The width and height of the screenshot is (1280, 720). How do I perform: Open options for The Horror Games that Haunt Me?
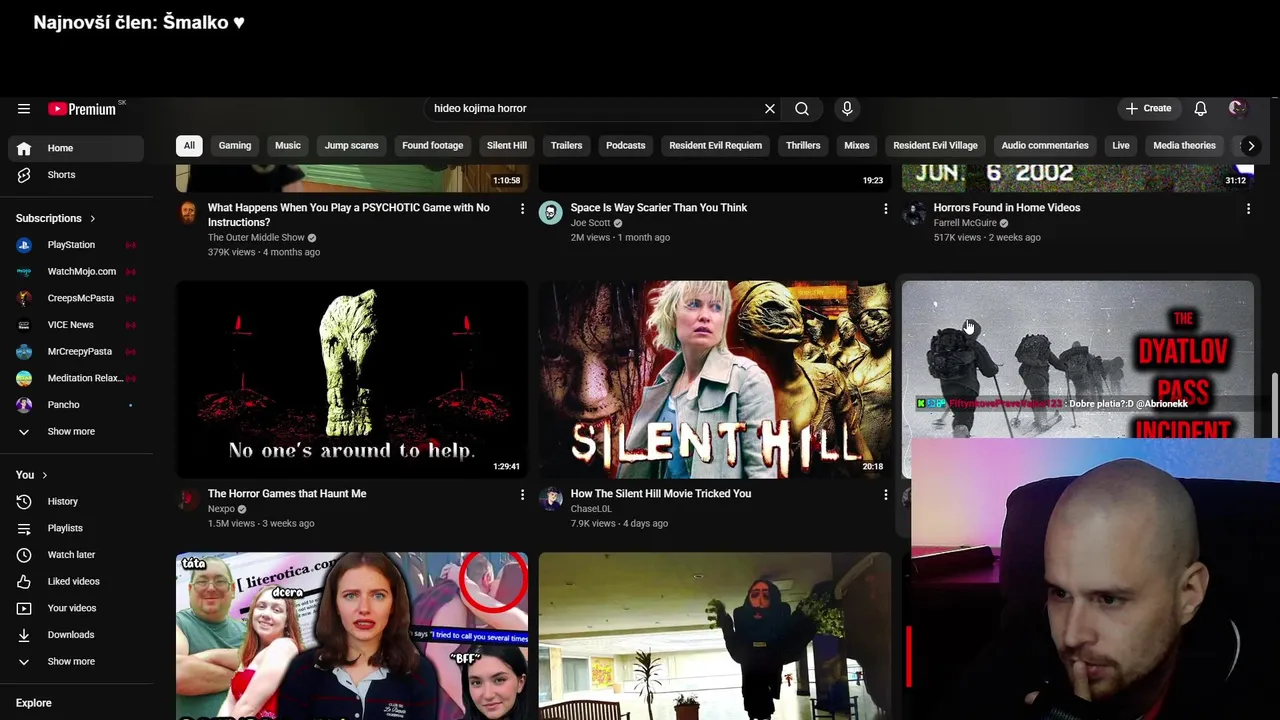point(522,495)
